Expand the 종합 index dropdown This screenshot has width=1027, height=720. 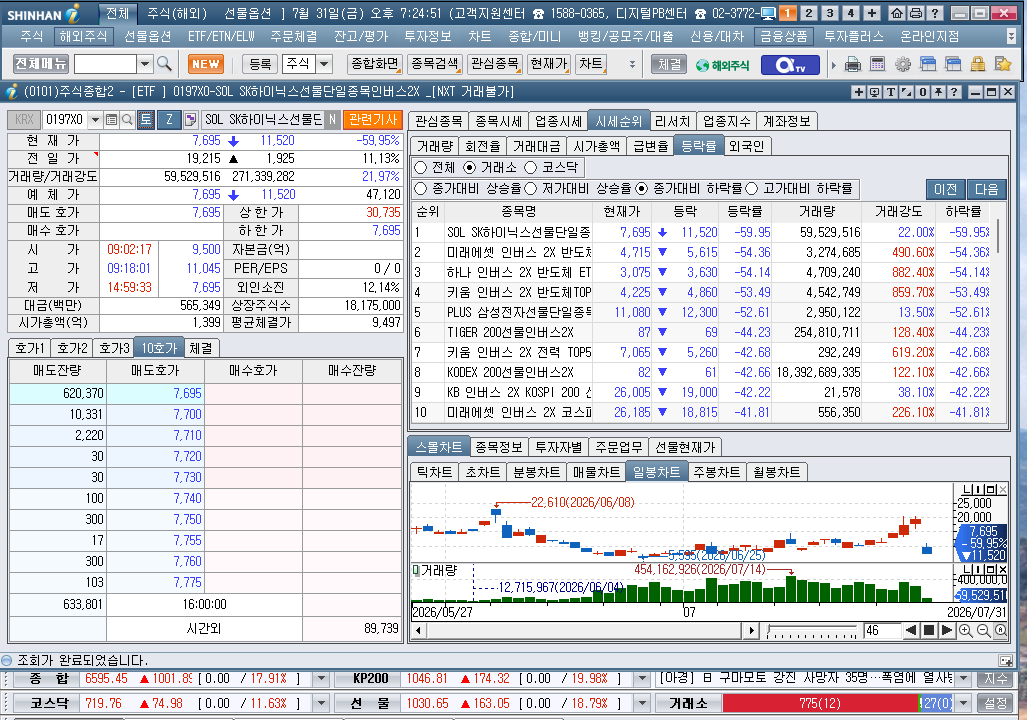tap(321, 679)
